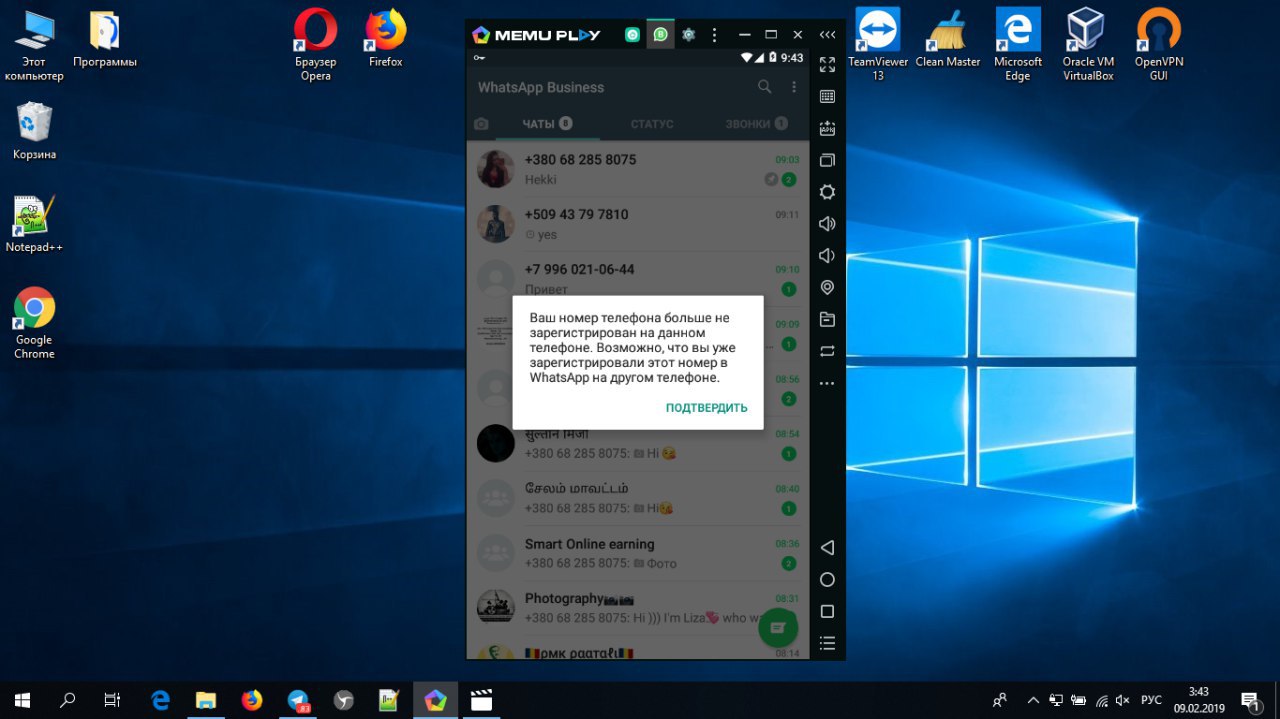Open WhatsApp search magnifier
This screenshot has width=1280, height=719.
[x=764, y=87]
